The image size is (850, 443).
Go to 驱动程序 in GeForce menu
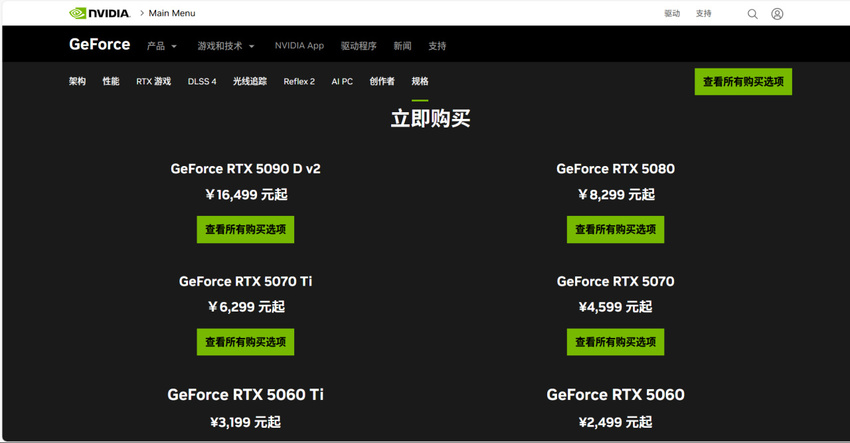coord(358,46)
